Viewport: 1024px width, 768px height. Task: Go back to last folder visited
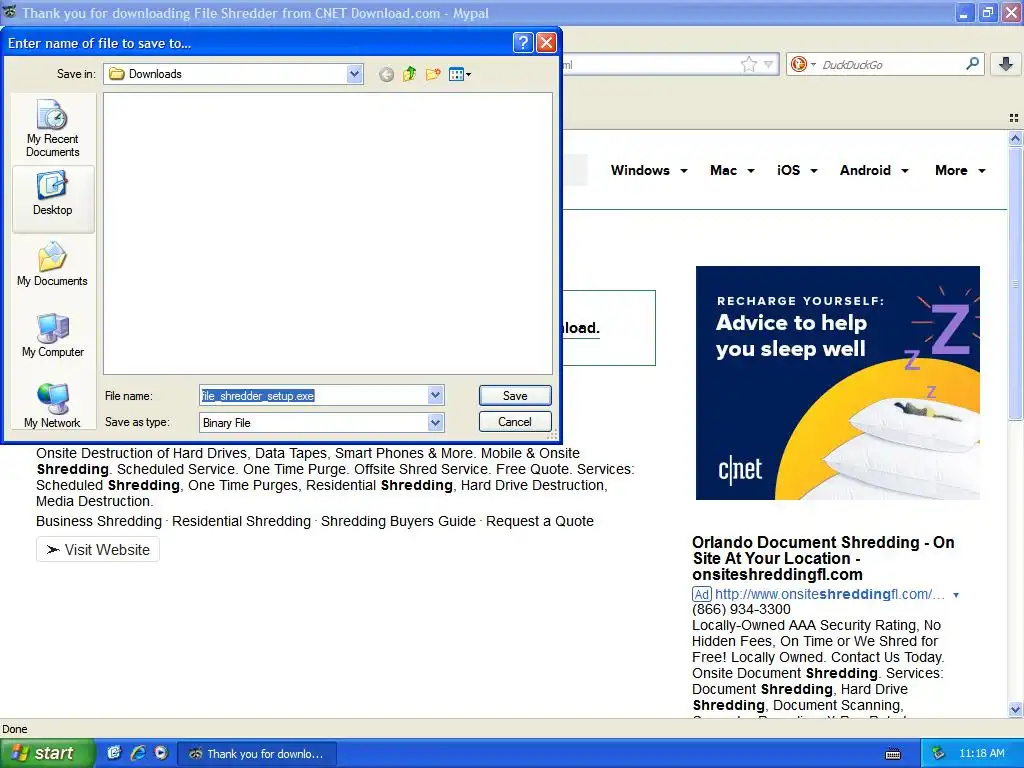386,74
